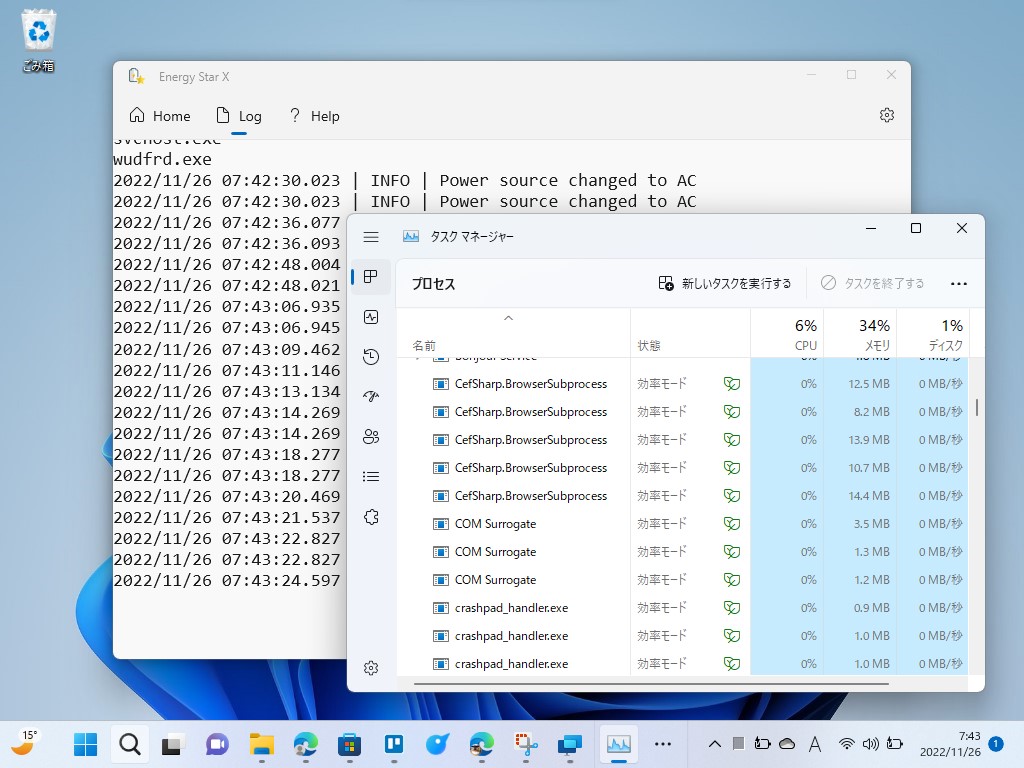Sort by CPU 6% column header
1024x768 pixels.
point(788,334)
